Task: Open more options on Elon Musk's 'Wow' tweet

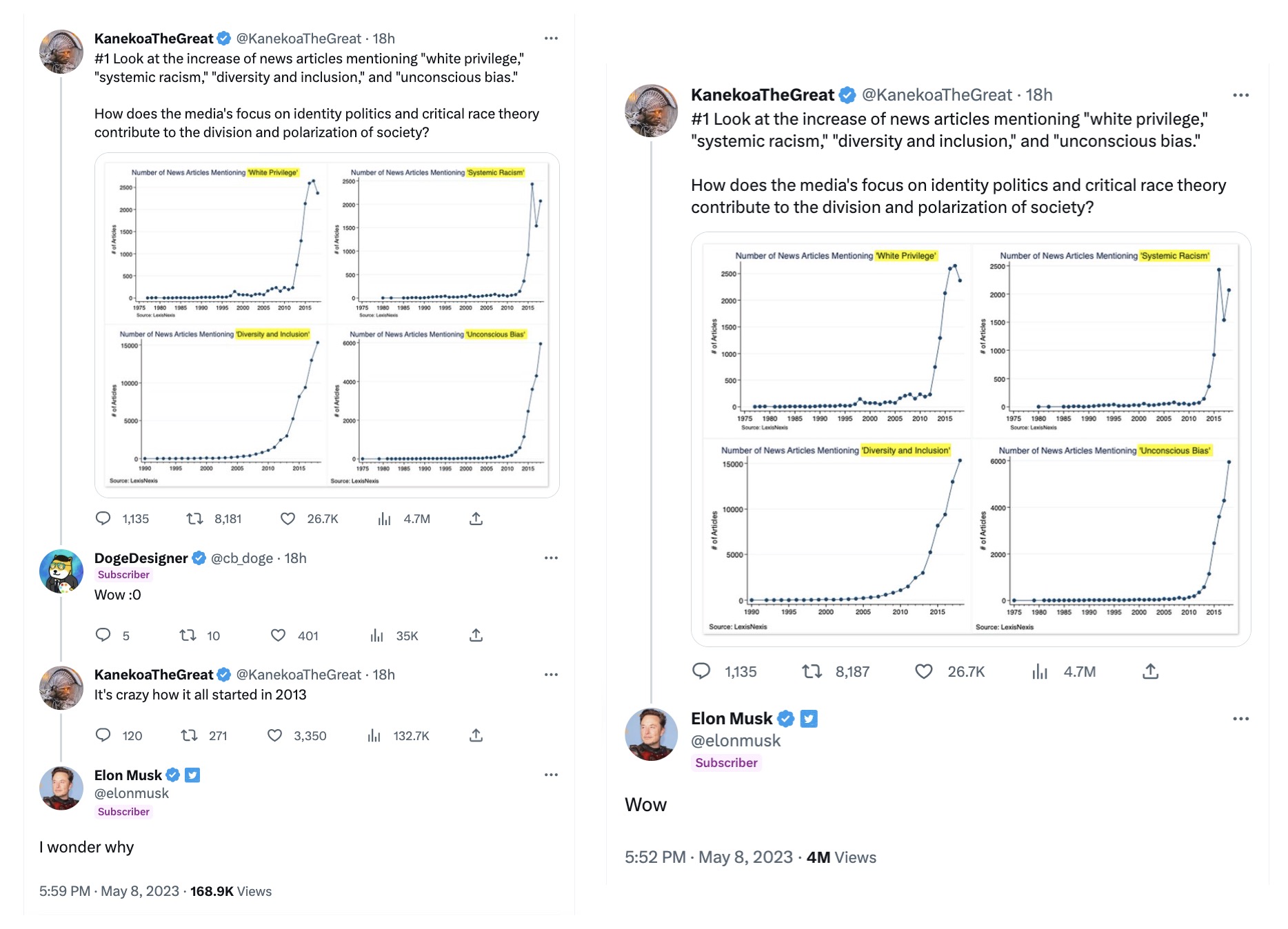Action: point(1240,718)
